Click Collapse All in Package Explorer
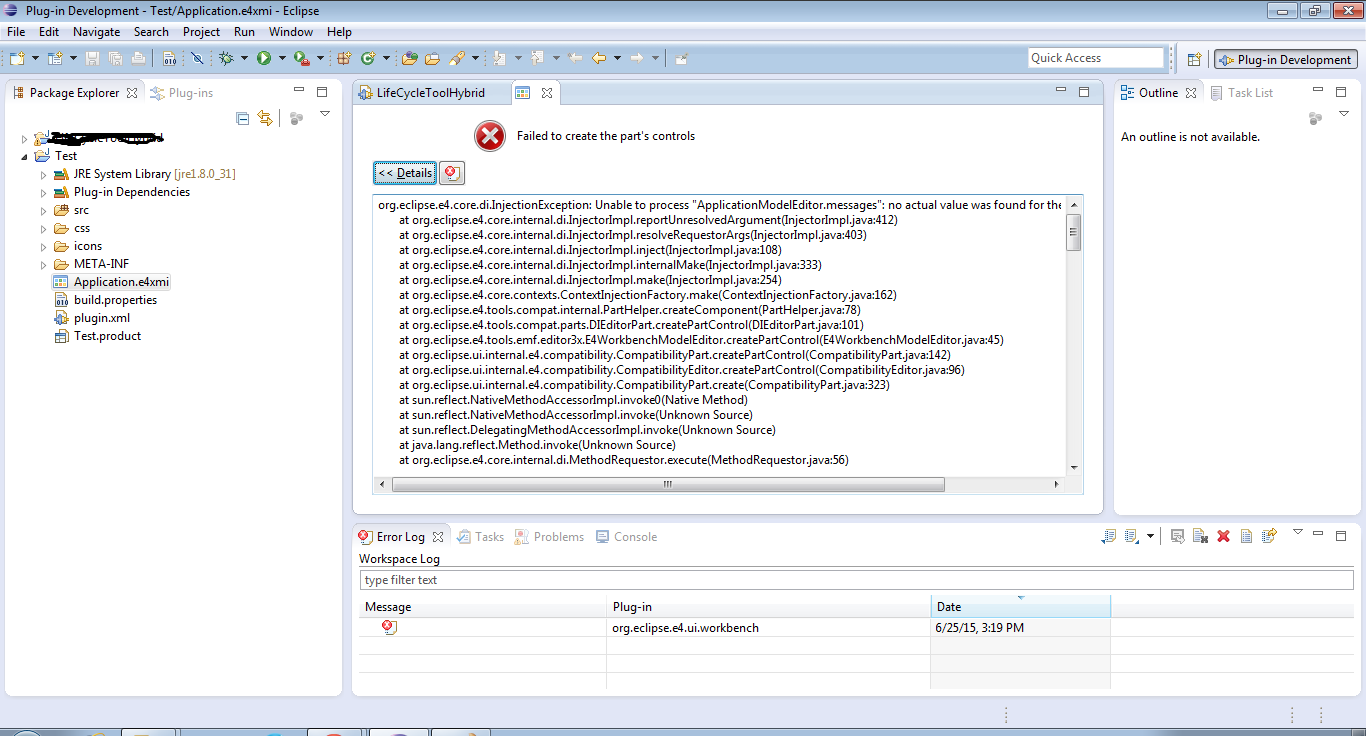Screen dimensions: 1366x736 coord(242,118)
